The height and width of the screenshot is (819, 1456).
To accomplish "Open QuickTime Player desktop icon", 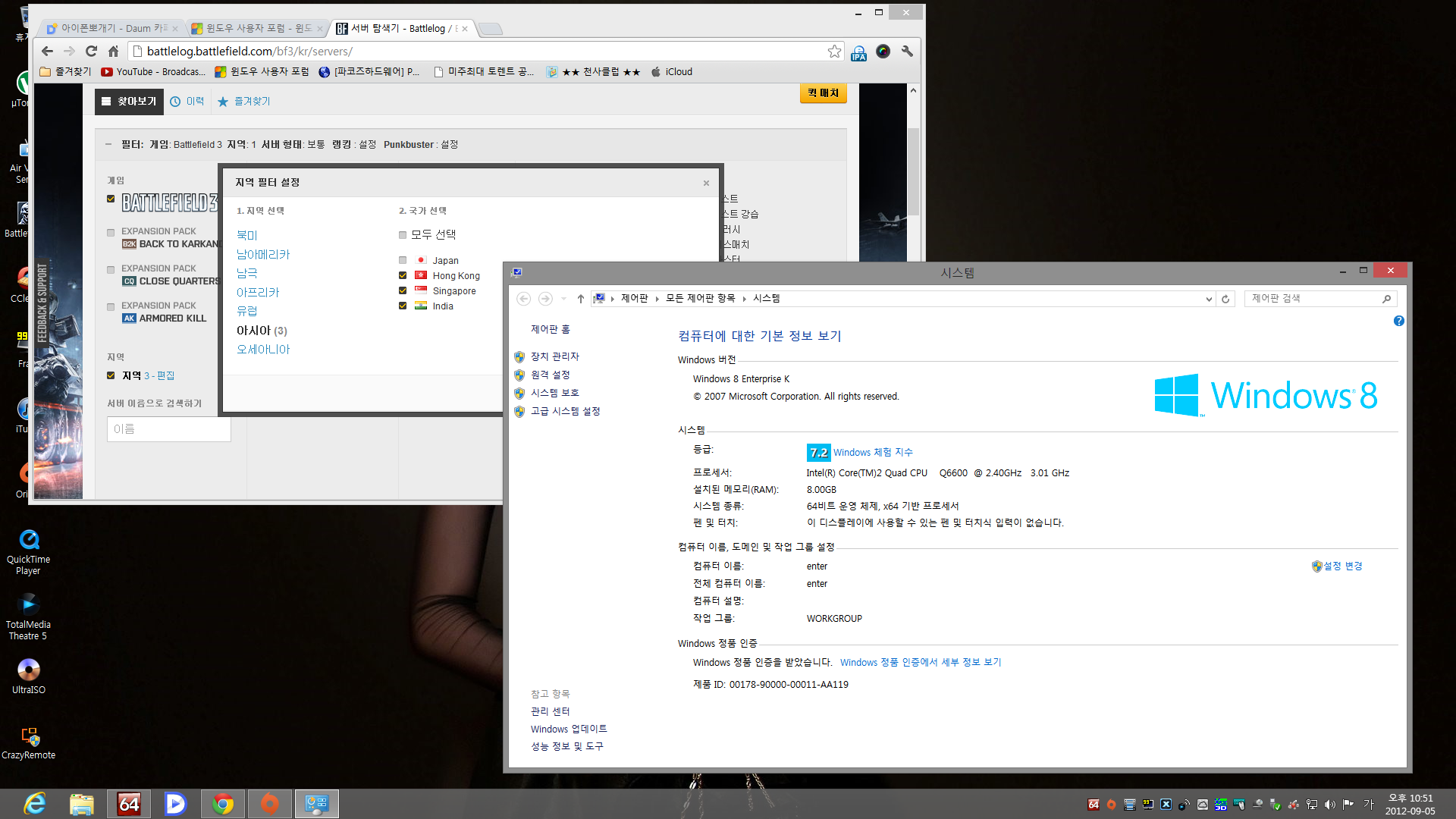I will coord(29,552).
